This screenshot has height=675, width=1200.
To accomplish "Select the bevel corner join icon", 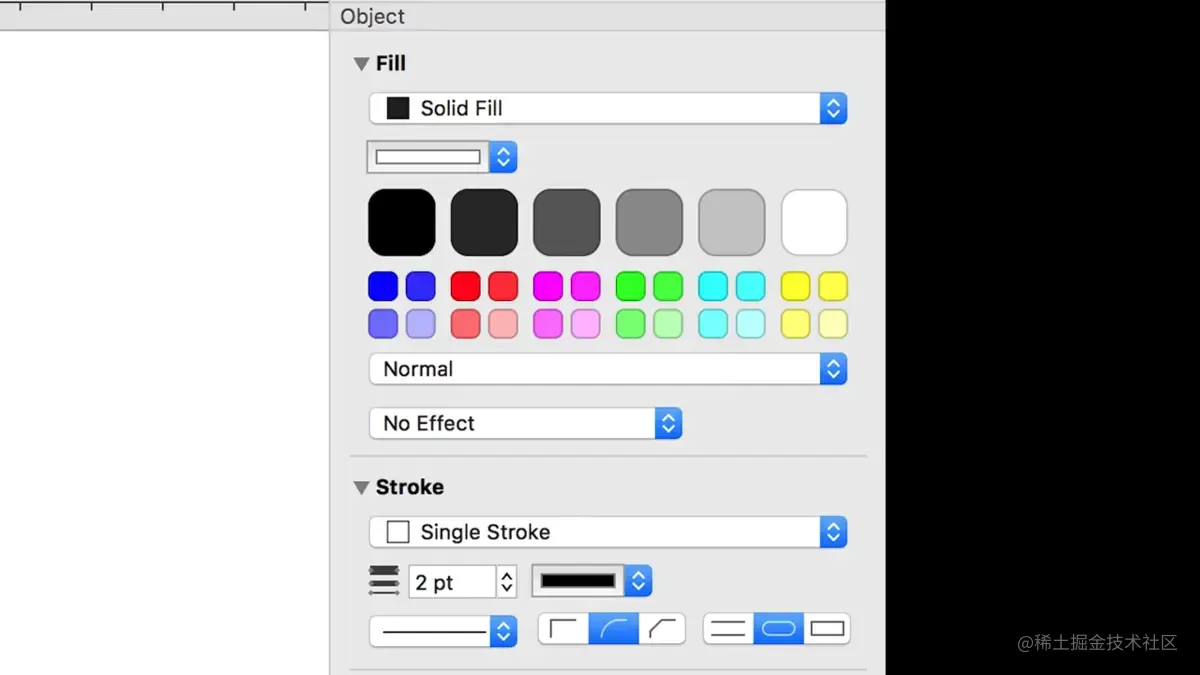I will 662,629.
